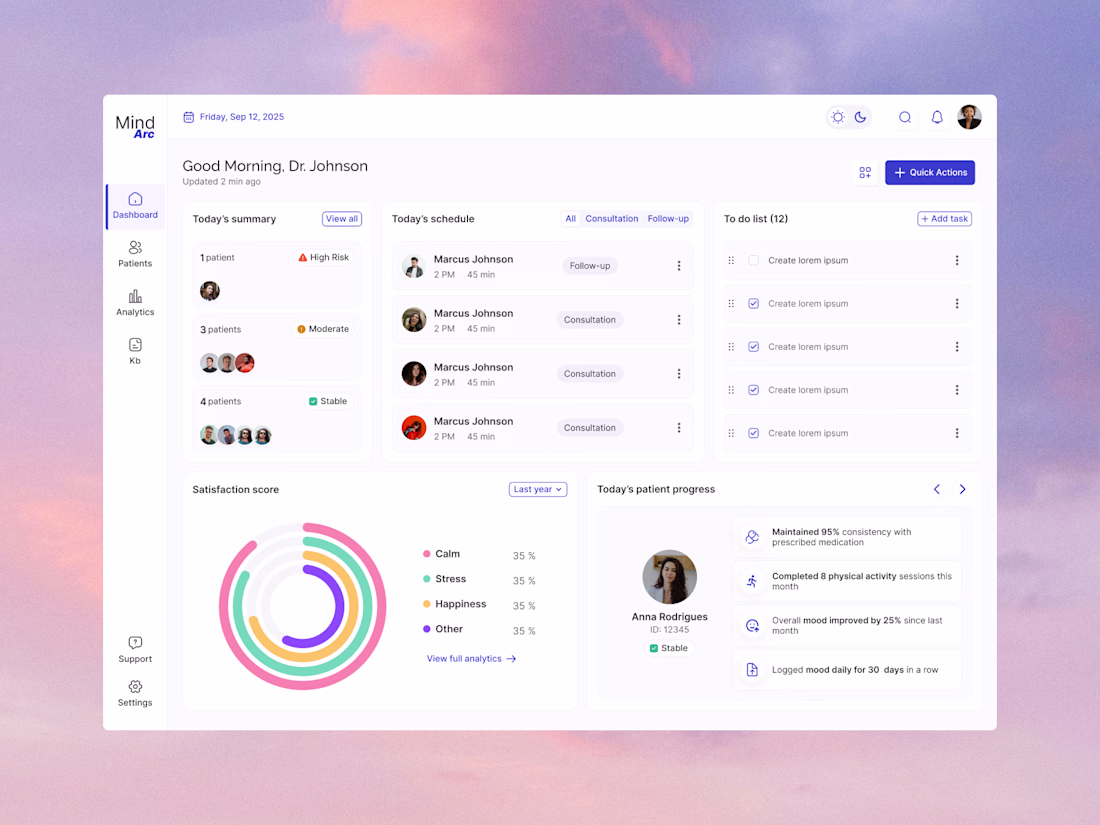
Task: Click the calendar icon beside the date
Action: (x=189, y=117)
